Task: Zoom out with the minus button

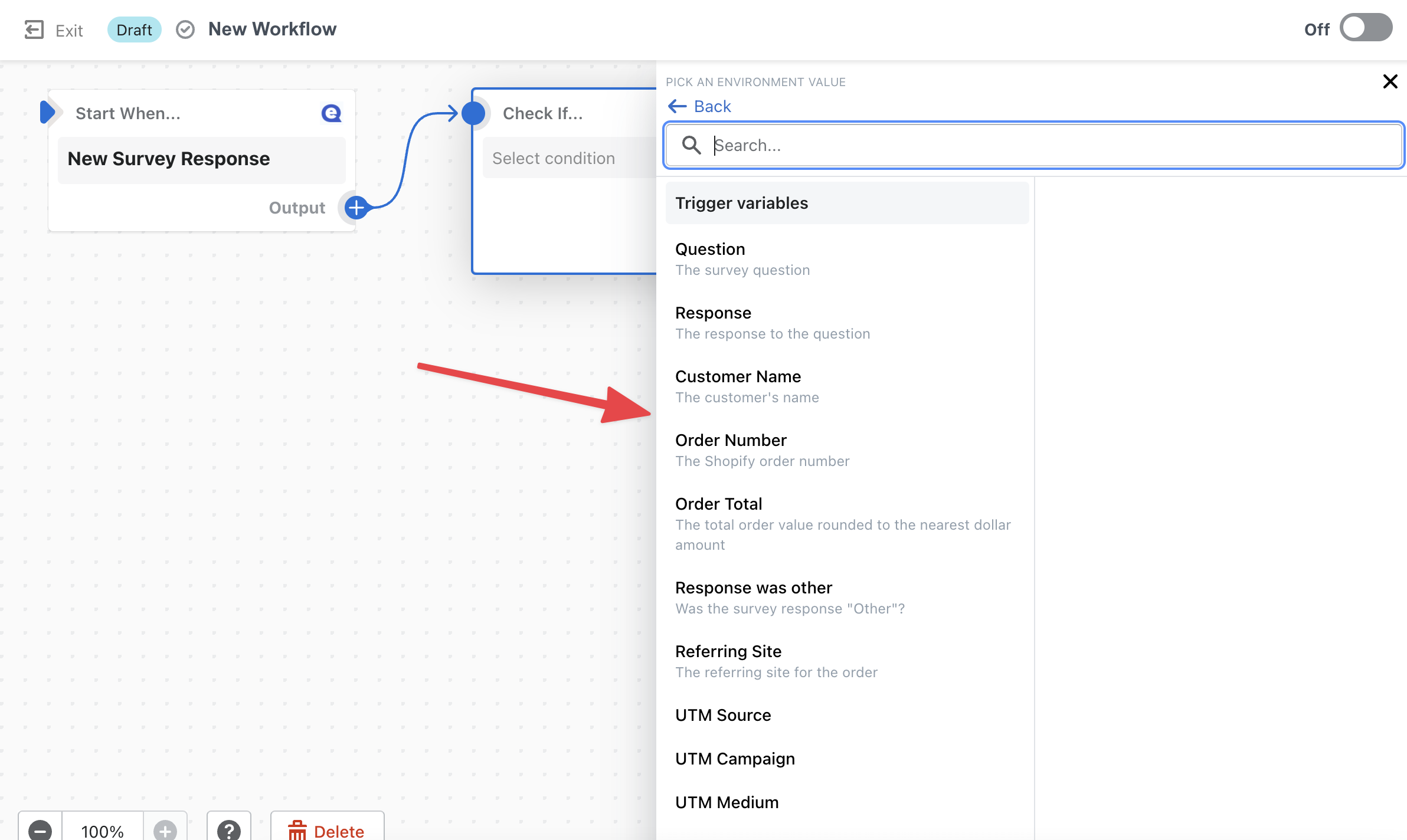Action: pos(40,830)
